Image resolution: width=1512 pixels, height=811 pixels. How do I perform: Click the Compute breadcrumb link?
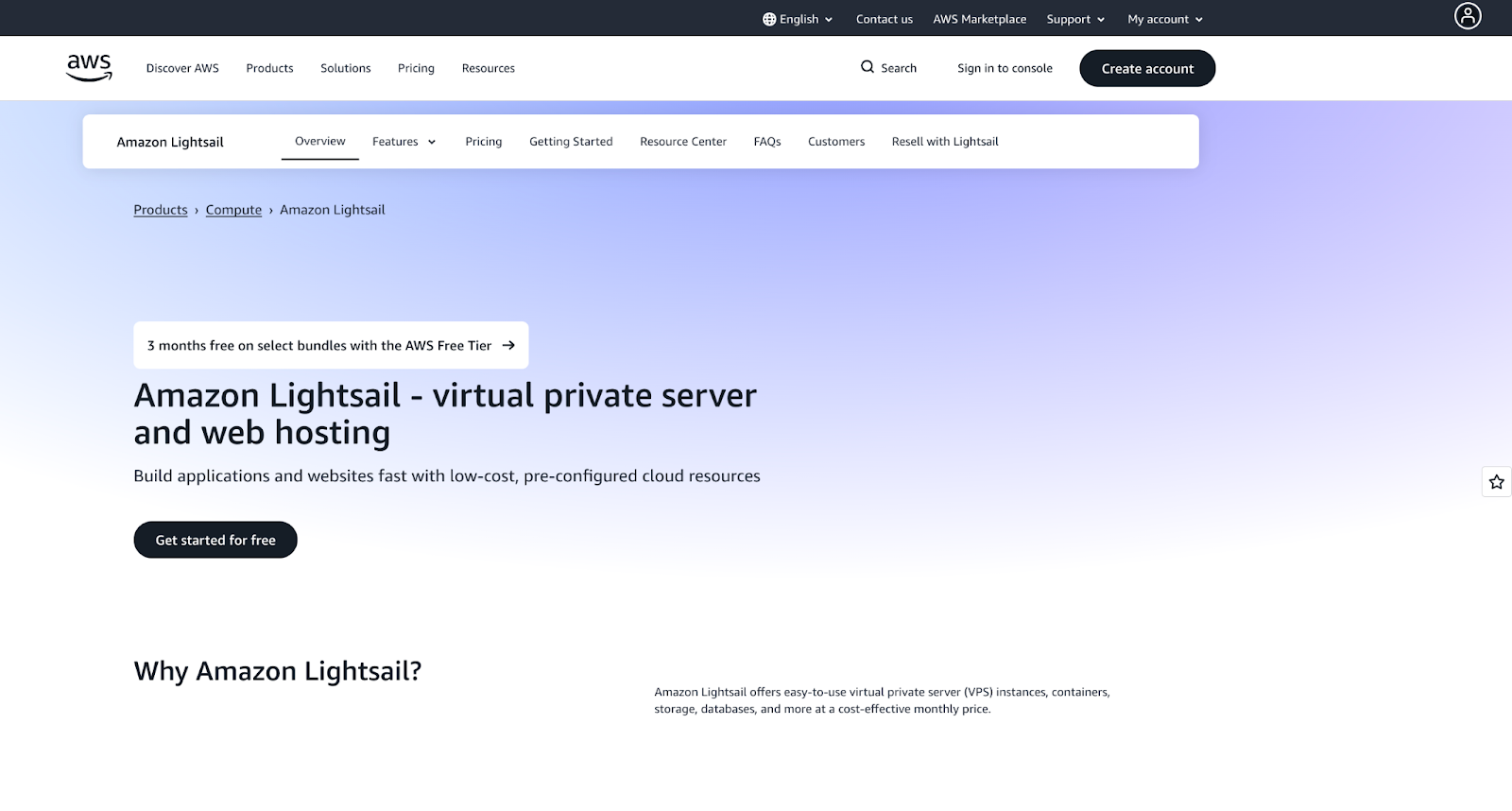click(233, 210)
